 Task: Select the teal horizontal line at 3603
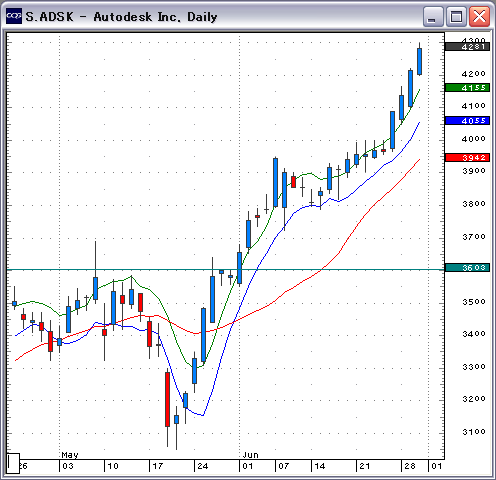tap(225, 269)
